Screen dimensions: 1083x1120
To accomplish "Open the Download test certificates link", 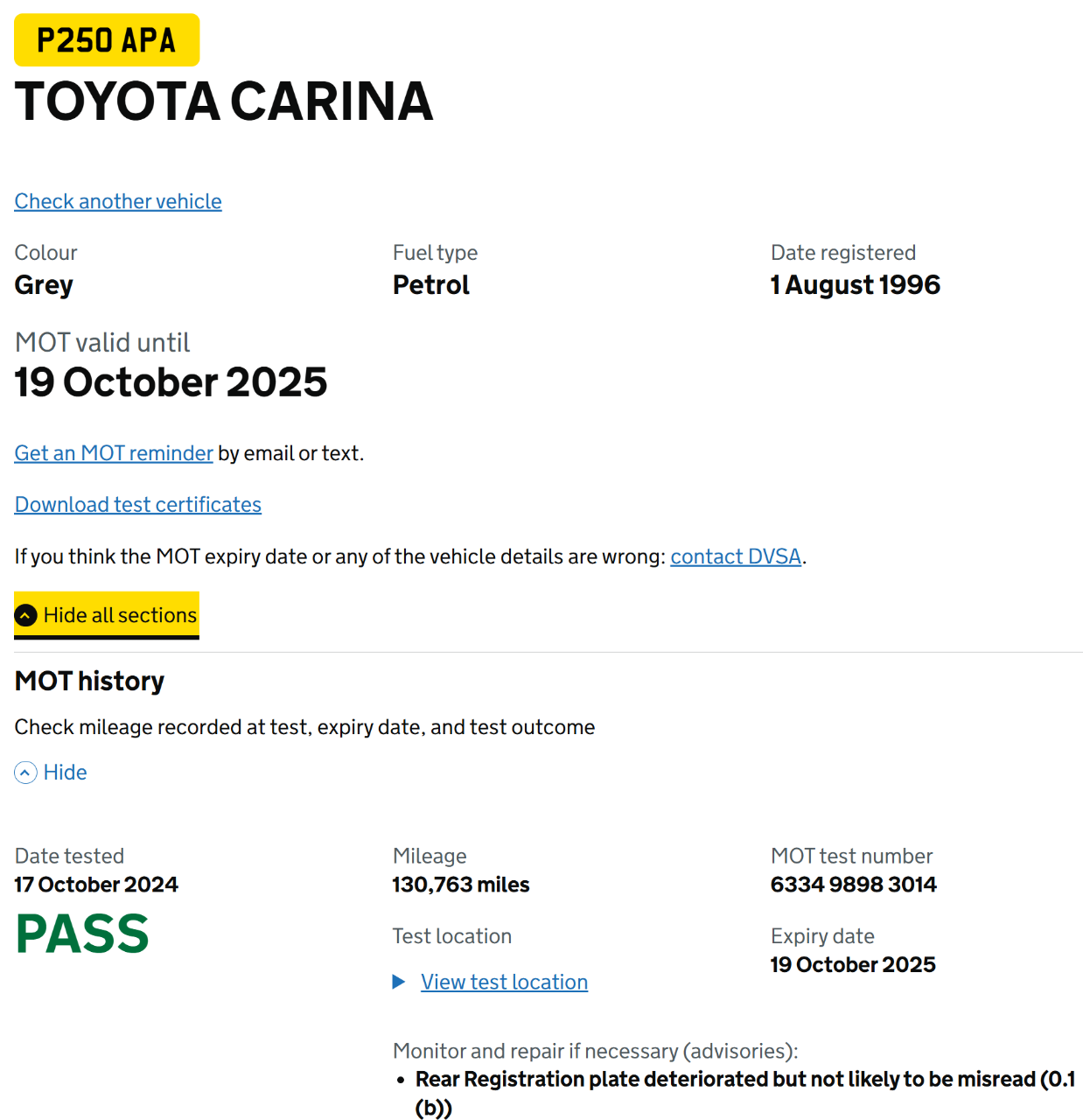I will pos(138,505).
